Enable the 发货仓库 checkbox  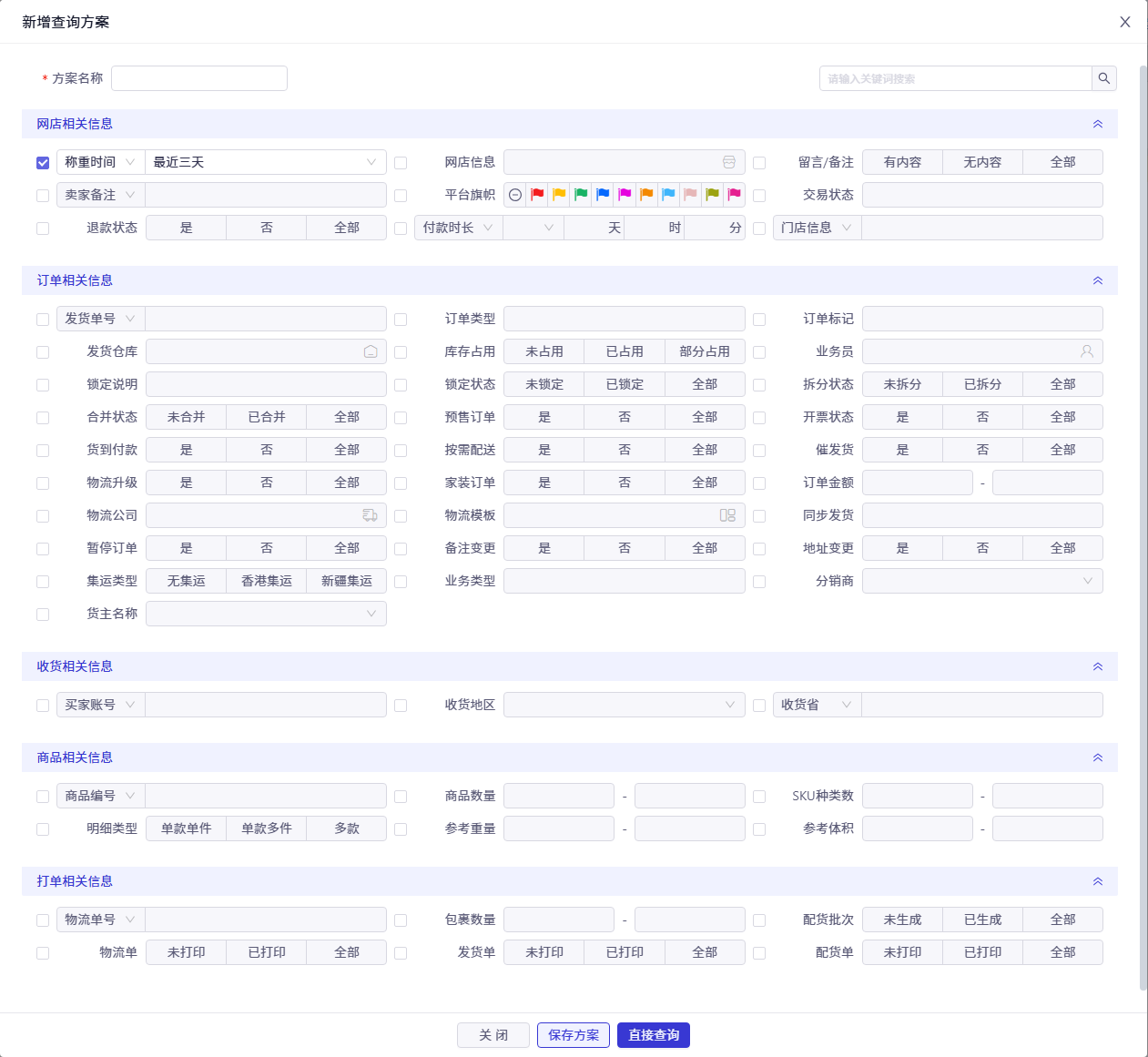click(43, 352)
